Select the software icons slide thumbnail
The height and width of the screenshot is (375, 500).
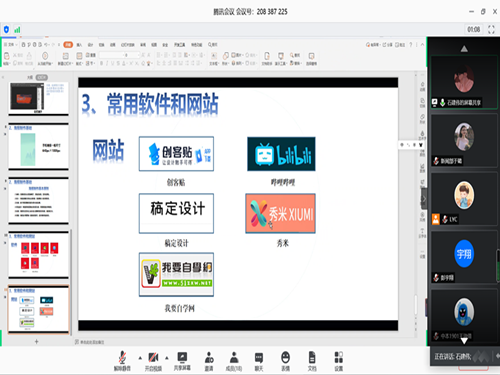[x=39, y=254]
